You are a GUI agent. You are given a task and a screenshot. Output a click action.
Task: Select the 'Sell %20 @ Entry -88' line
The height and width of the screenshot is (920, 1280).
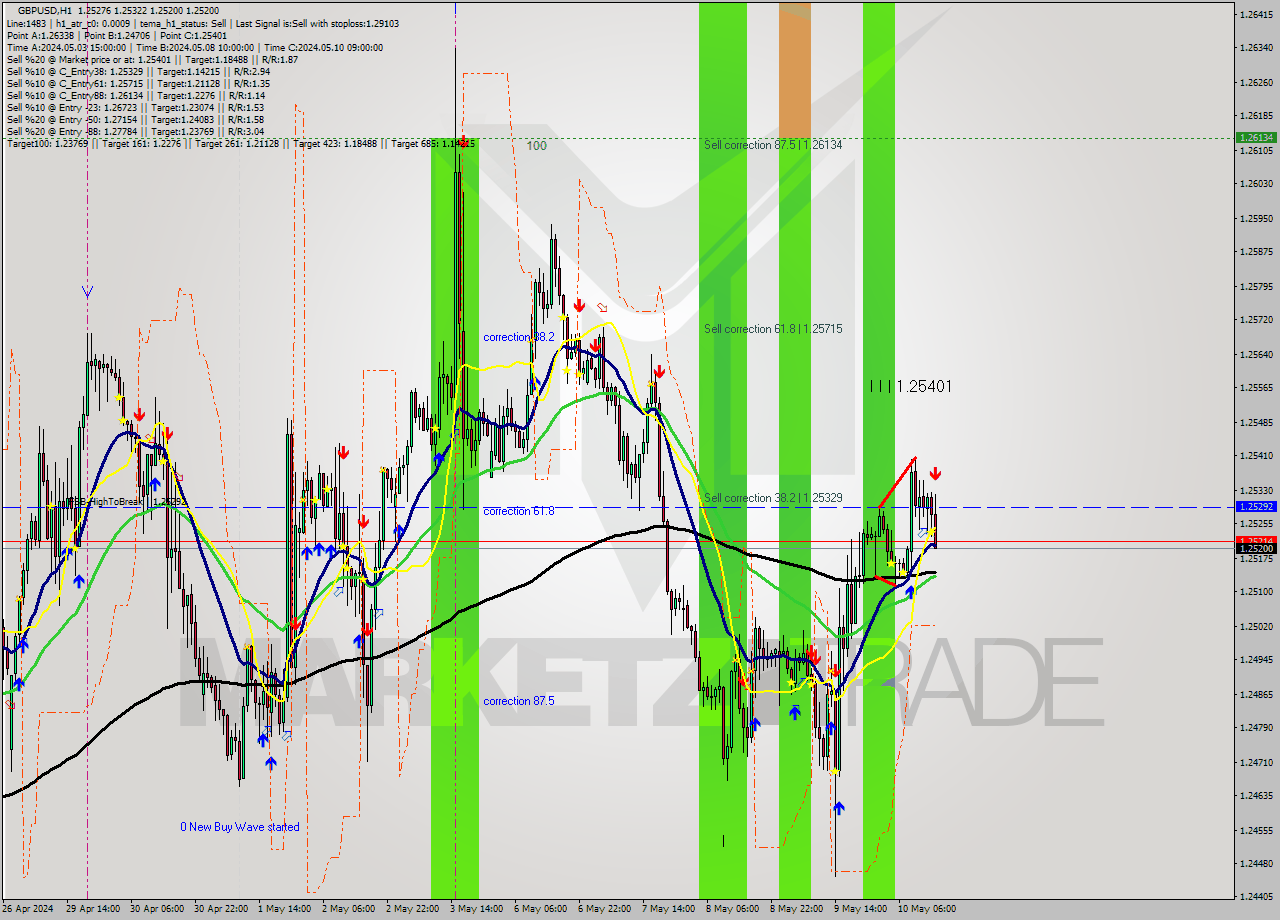click(135, 131)
